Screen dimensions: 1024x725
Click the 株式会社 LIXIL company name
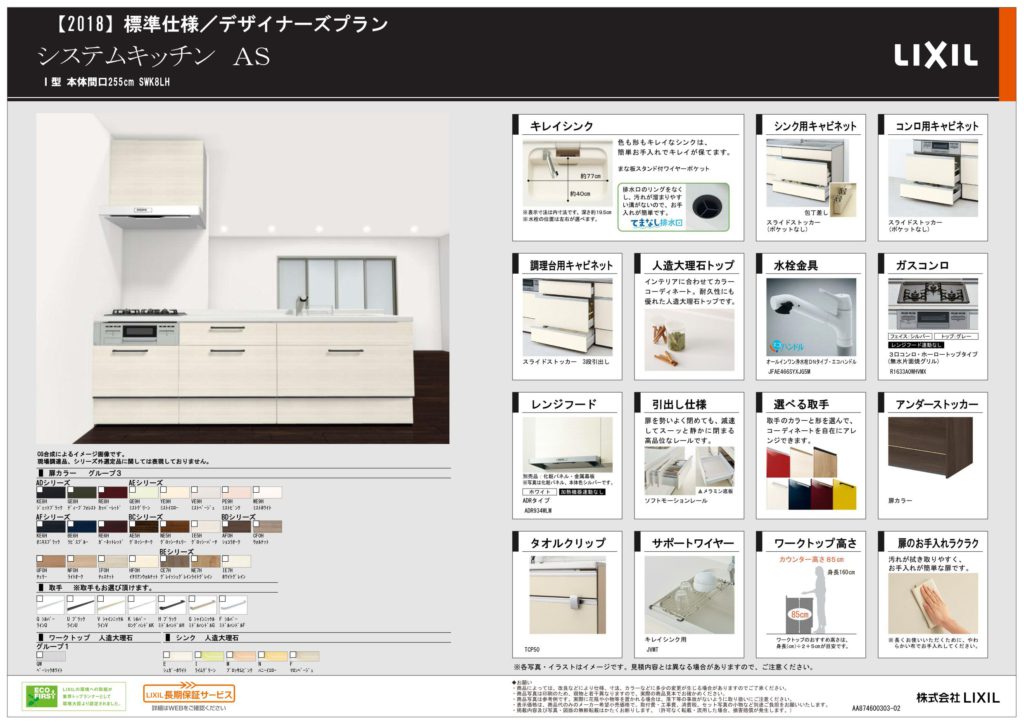click(957, 698)
